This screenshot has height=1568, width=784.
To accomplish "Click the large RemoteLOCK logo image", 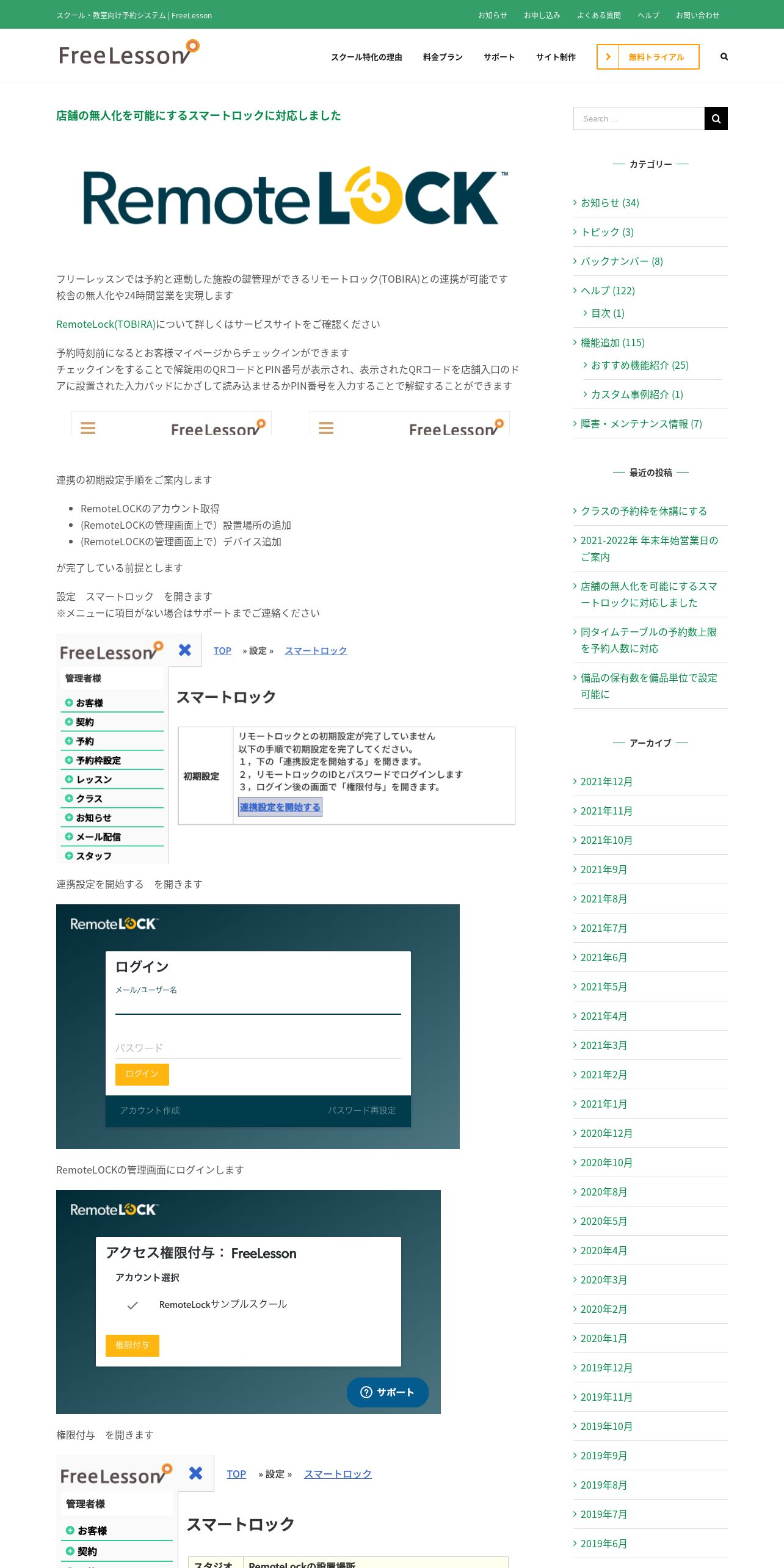I will [x=296, y=197].
